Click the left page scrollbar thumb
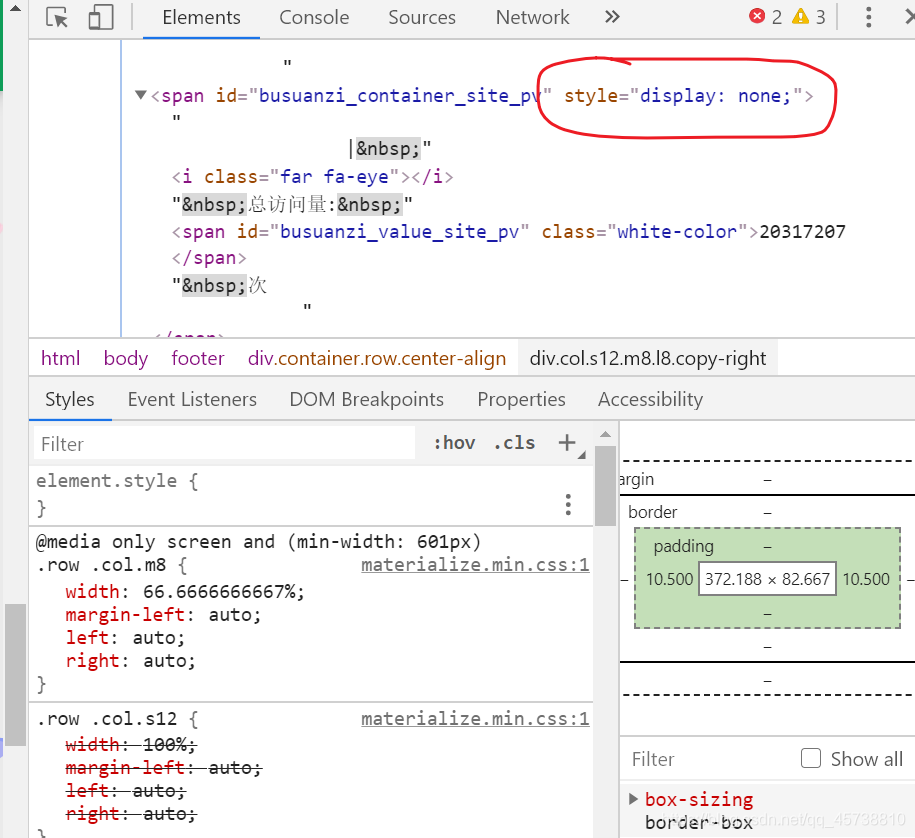The width and height of the screenshot is (915, 838). point(15,675)
